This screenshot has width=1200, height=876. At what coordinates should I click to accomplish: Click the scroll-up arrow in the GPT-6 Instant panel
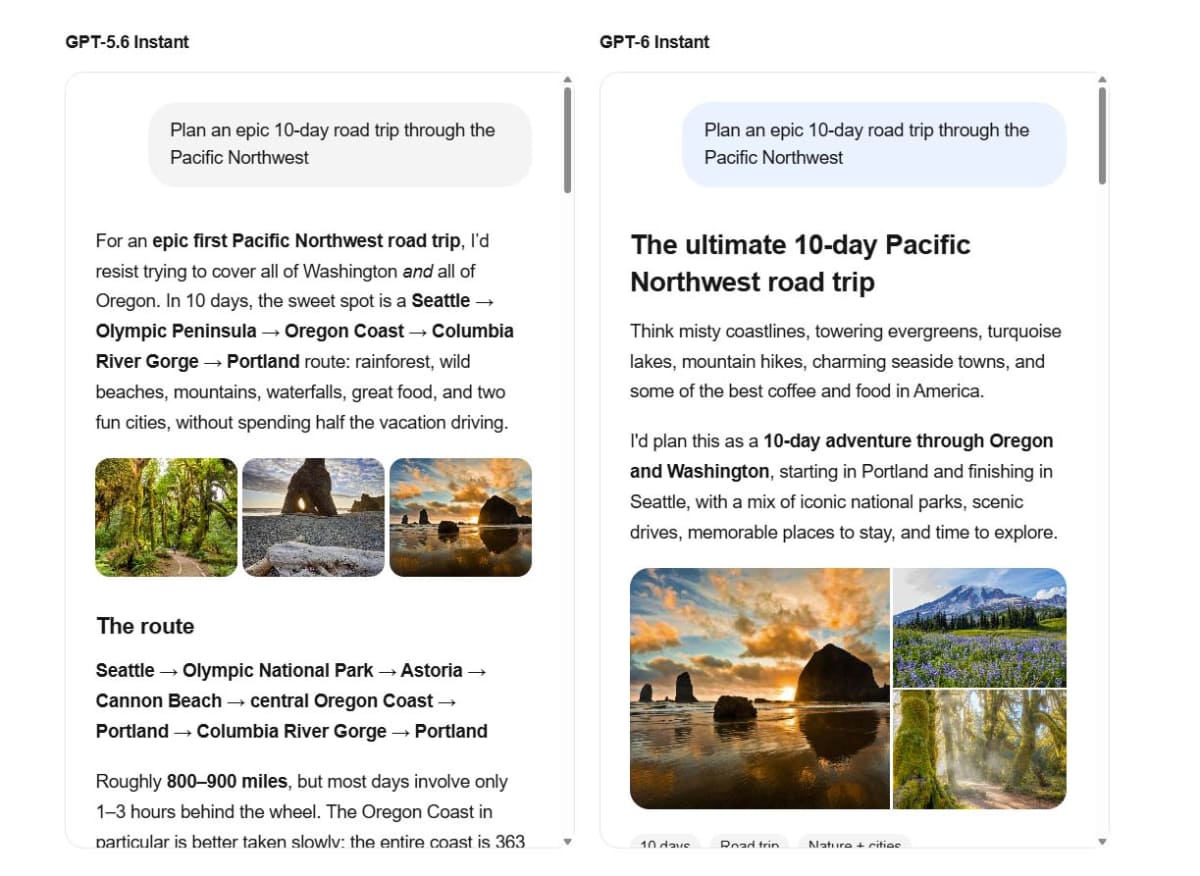coord(1102,79)
